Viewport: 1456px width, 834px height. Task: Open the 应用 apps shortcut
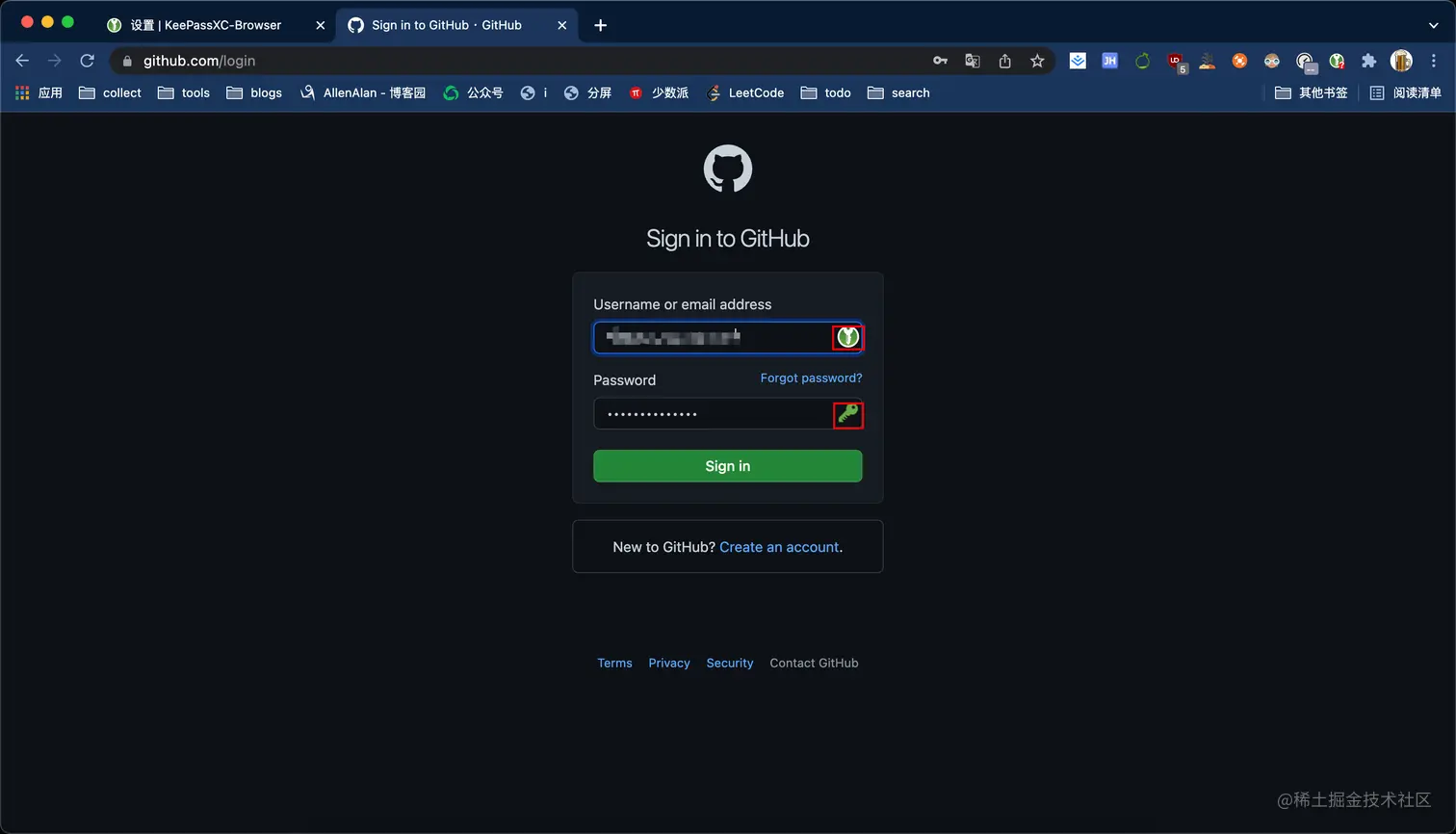39,93
